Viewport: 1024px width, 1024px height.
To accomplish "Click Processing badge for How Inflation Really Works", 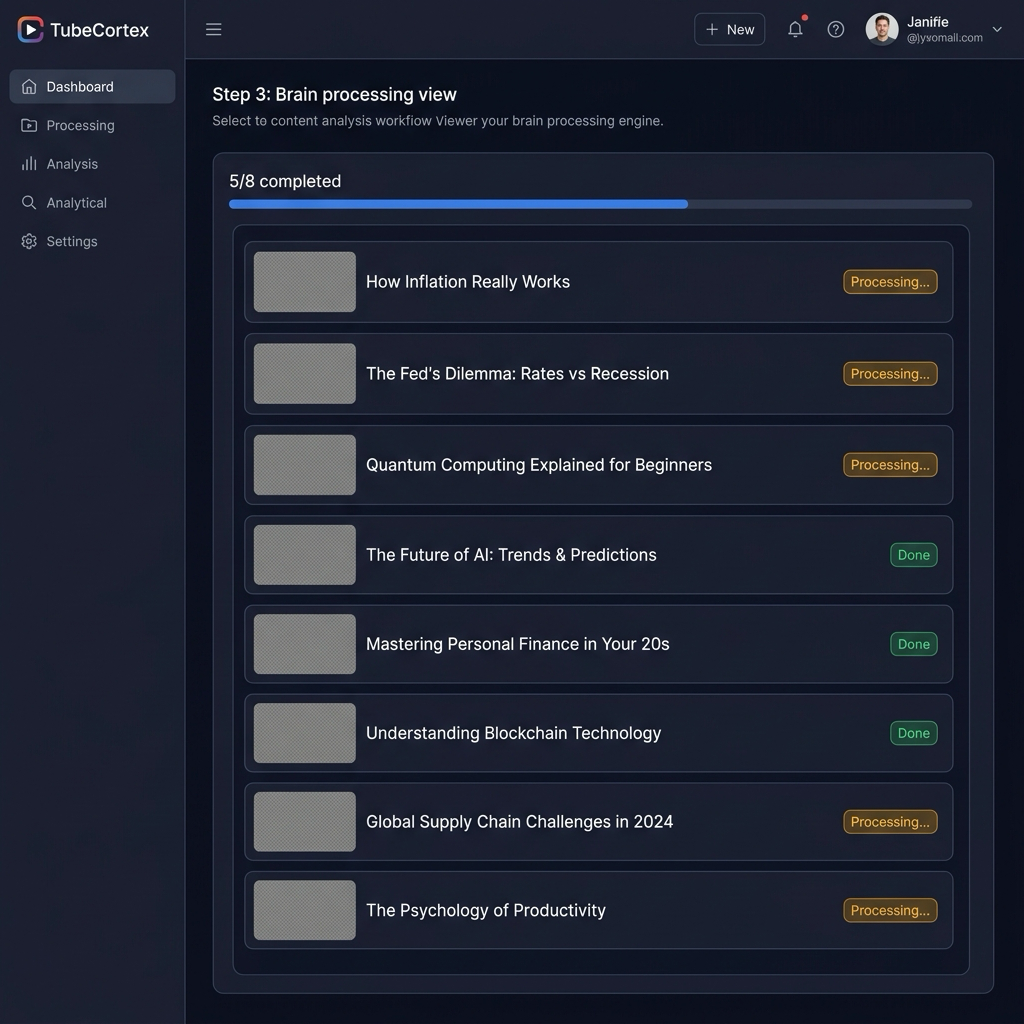I will click(890, 282).
